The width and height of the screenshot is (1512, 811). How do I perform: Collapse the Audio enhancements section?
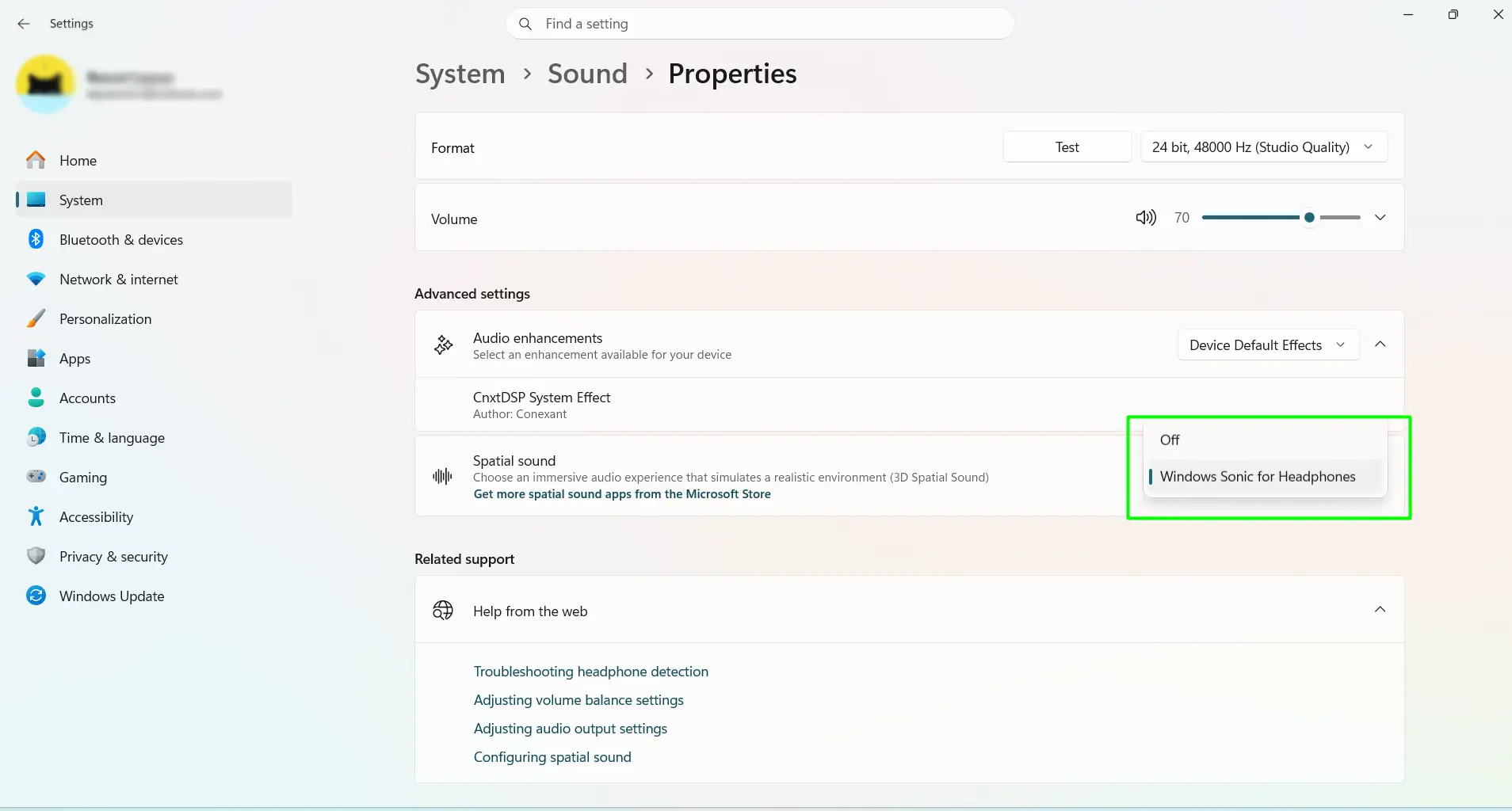(x=1380, y=345)
